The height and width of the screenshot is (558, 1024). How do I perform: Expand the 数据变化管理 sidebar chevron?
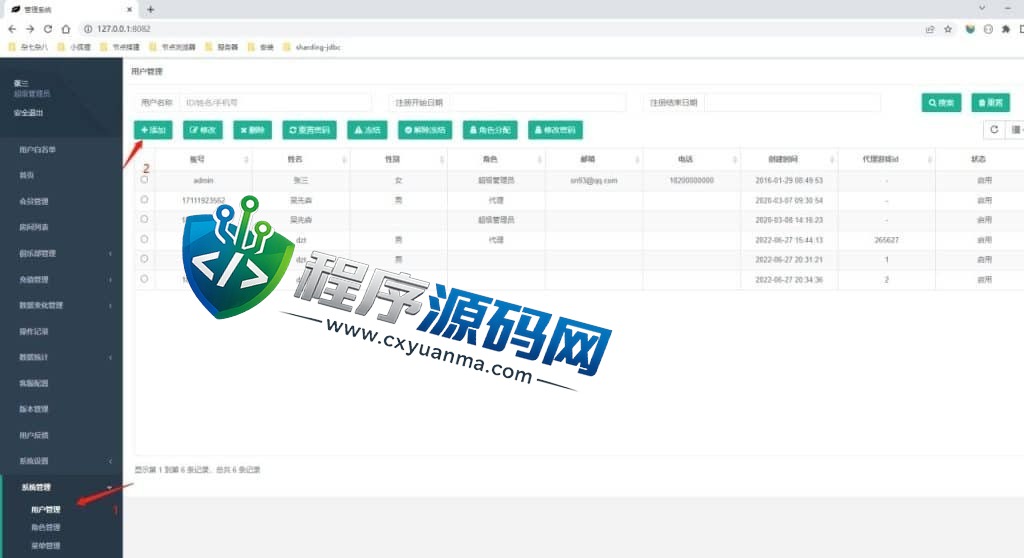[x=110, y=305]
